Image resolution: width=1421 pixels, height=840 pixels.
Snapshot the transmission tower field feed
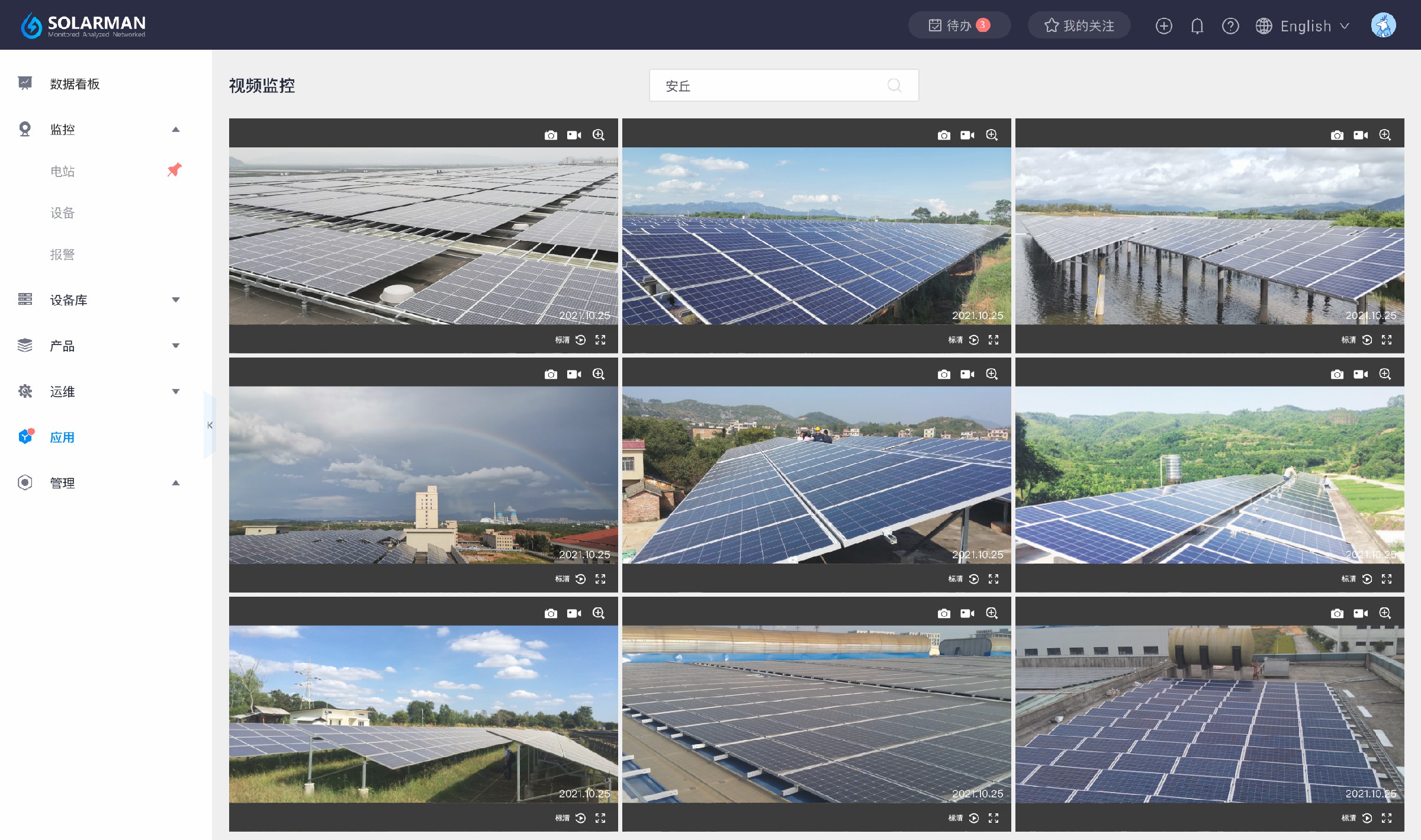tap(551, 613)
